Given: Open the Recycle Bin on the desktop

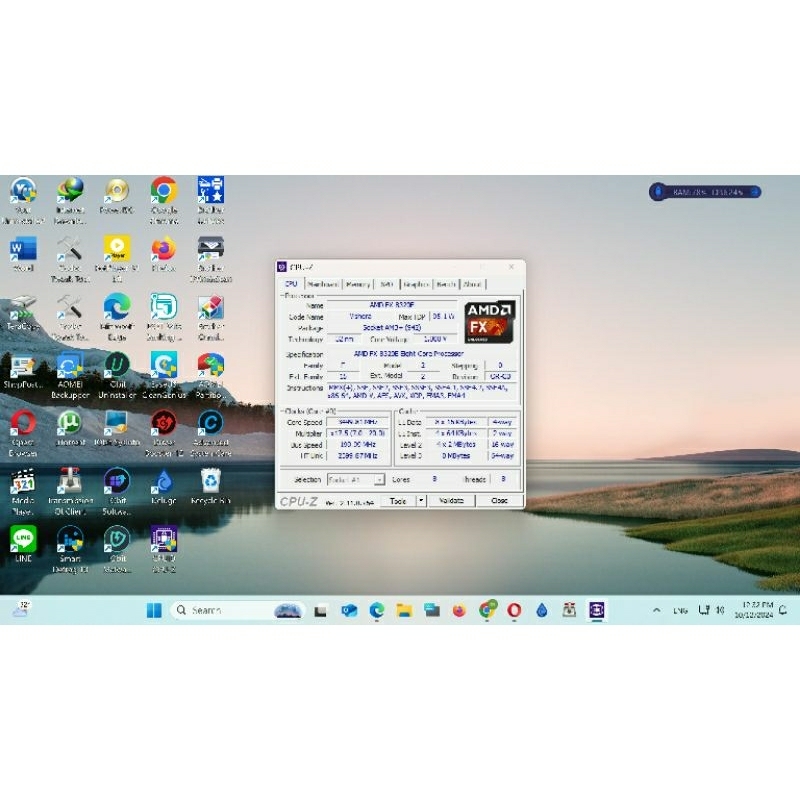Looking at the screenshot, I should click(211, 481).
